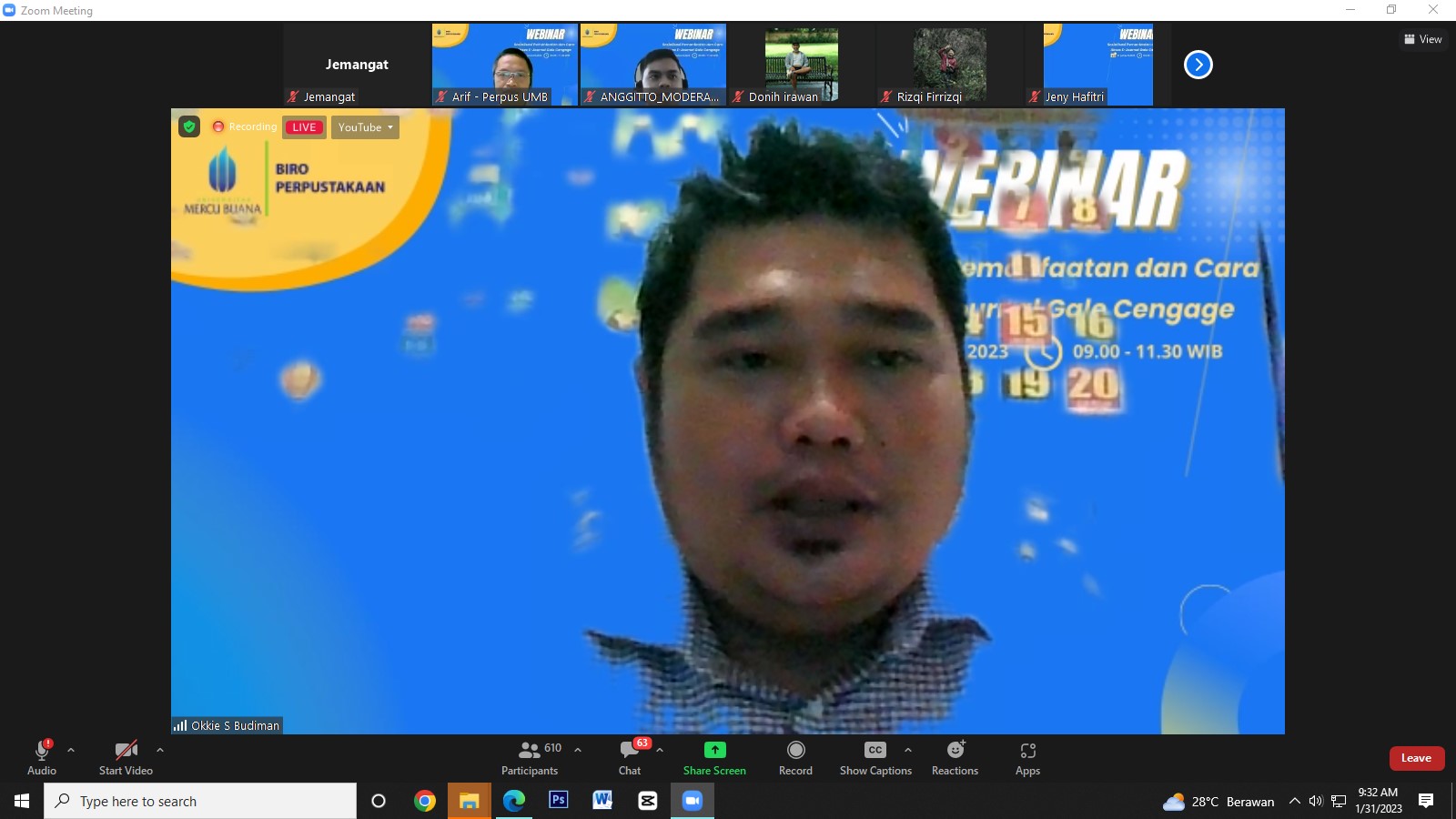1456x819 pixels.
Task: Expand the caption options arrow
Action: point(907,750)
